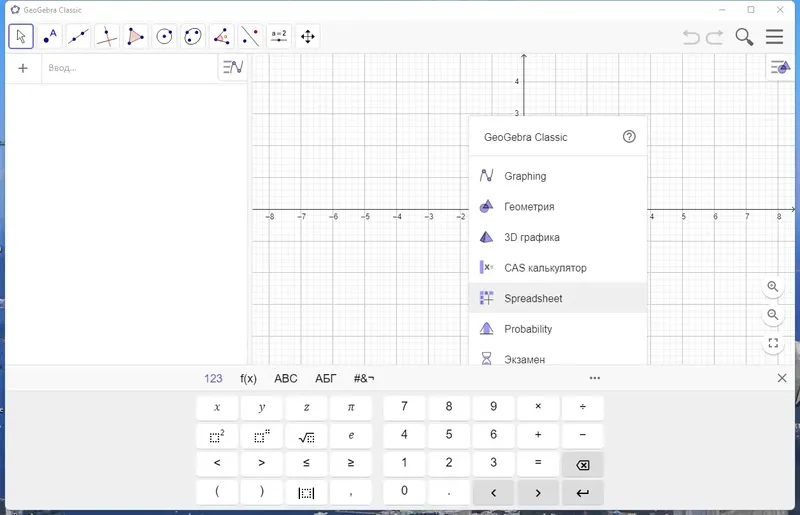The image size is (800, 515).
Task: Select the Line through two points tool
Action: 78,36
